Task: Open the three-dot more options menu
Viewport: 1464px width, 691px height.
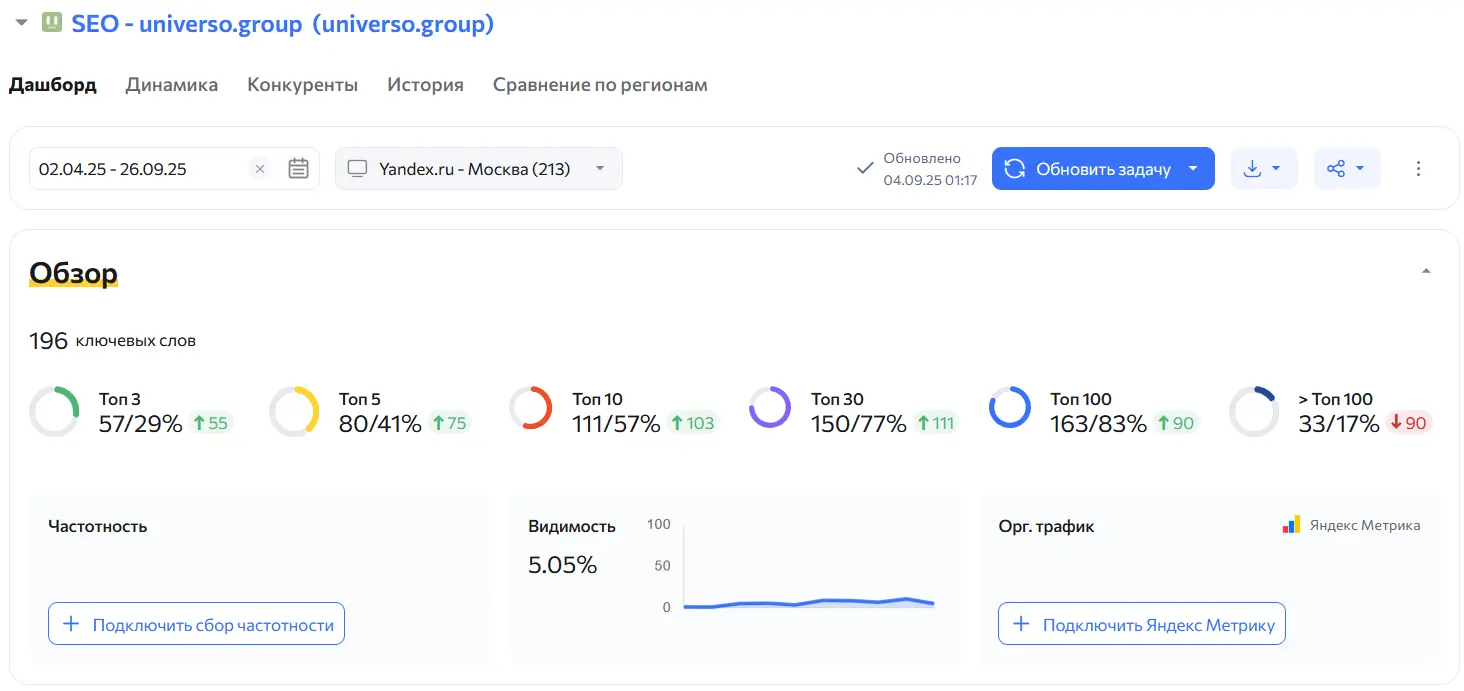Action: pos(1418,169)
